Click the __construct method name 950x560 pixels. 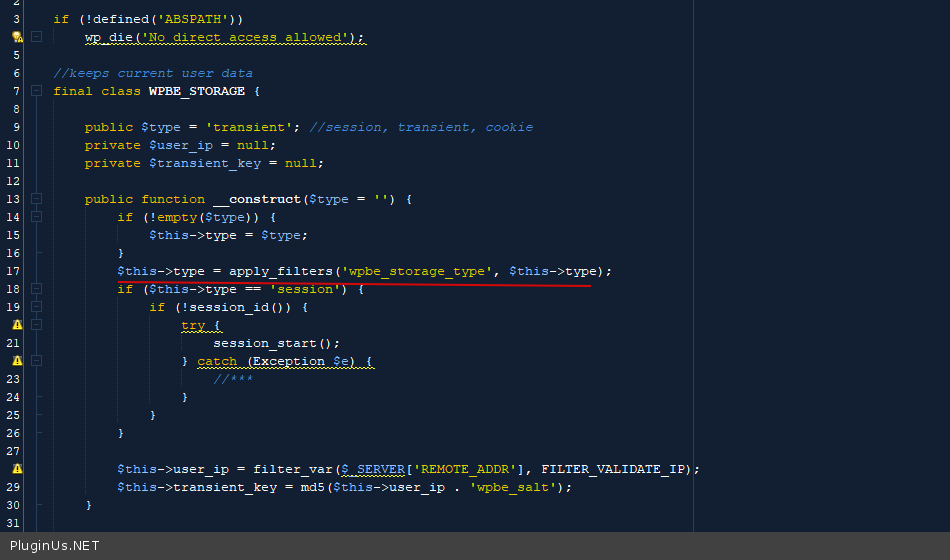(x=257, y=199)
